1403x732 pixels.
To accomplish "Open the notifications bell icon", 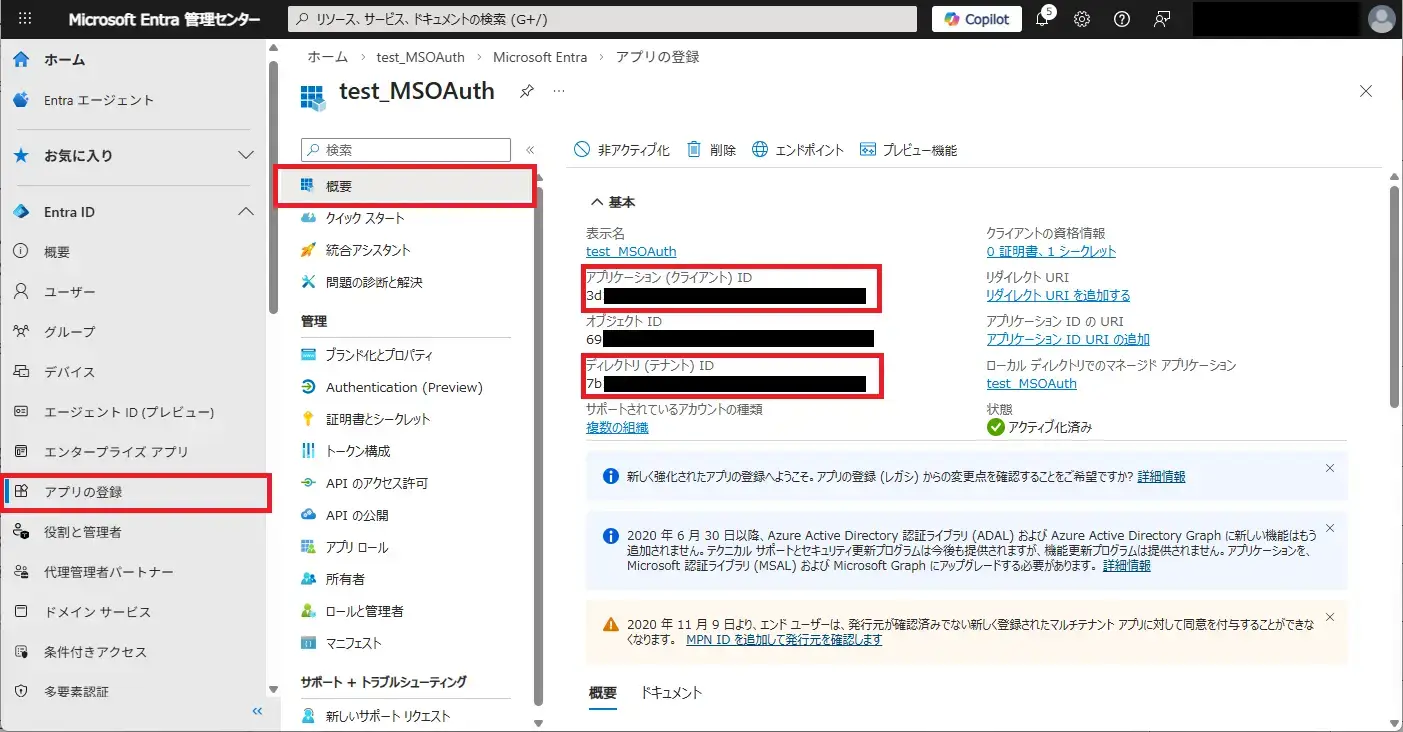I will click(1042, 20).
